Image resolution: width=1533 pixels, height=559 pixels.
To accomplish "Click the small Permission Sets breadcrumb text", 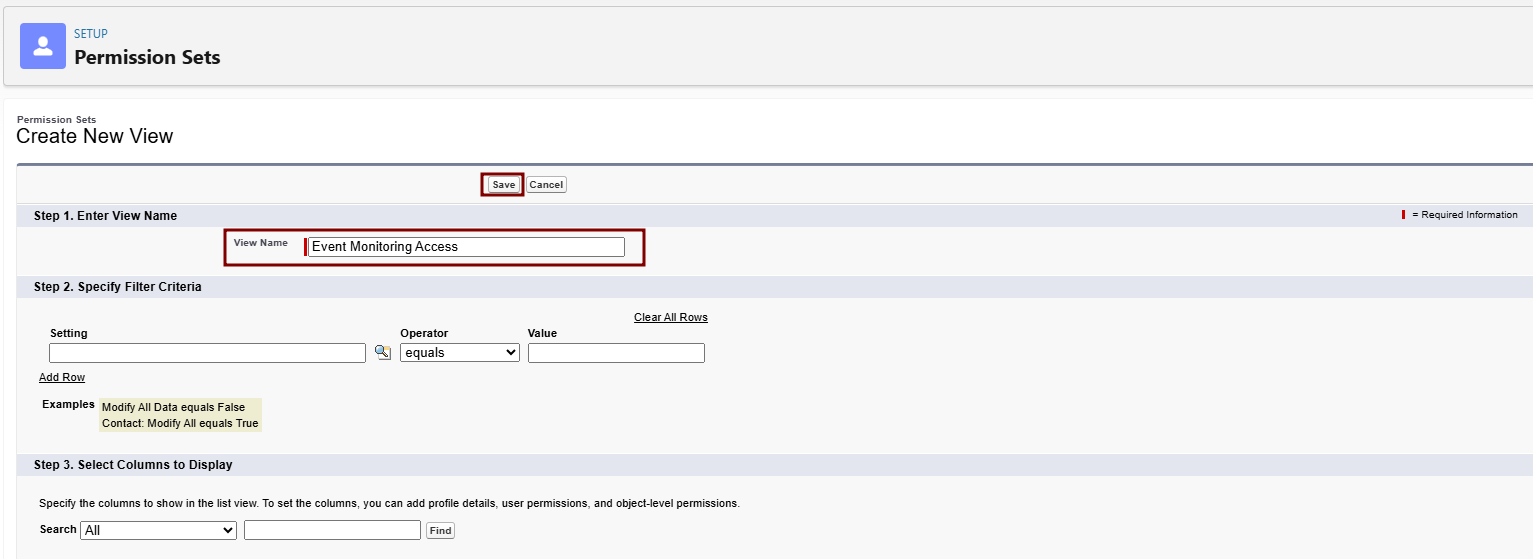I will click(57, 120).
